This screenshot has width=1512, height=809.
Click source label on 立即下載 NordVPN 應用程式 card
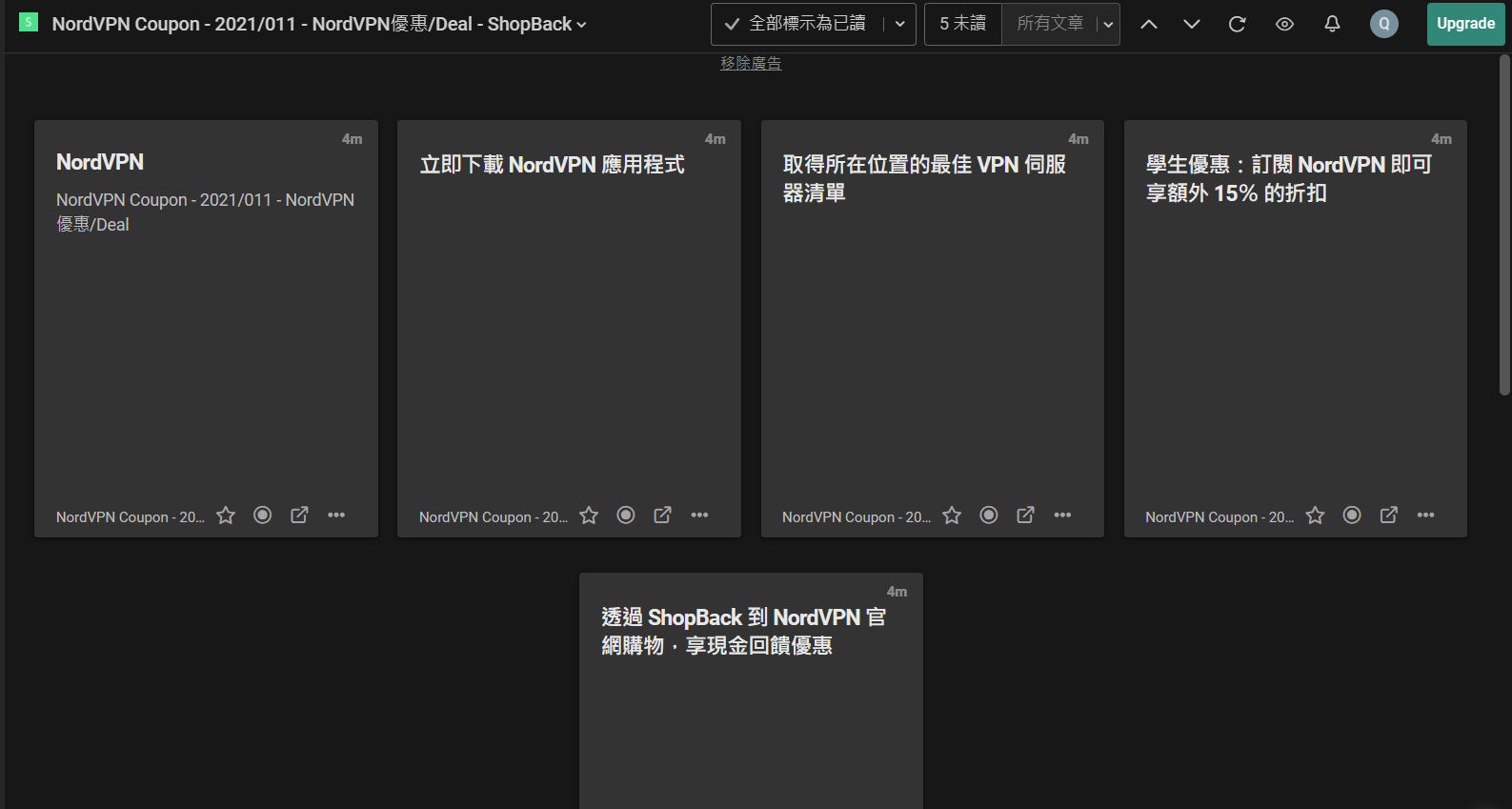pos(493,517)
